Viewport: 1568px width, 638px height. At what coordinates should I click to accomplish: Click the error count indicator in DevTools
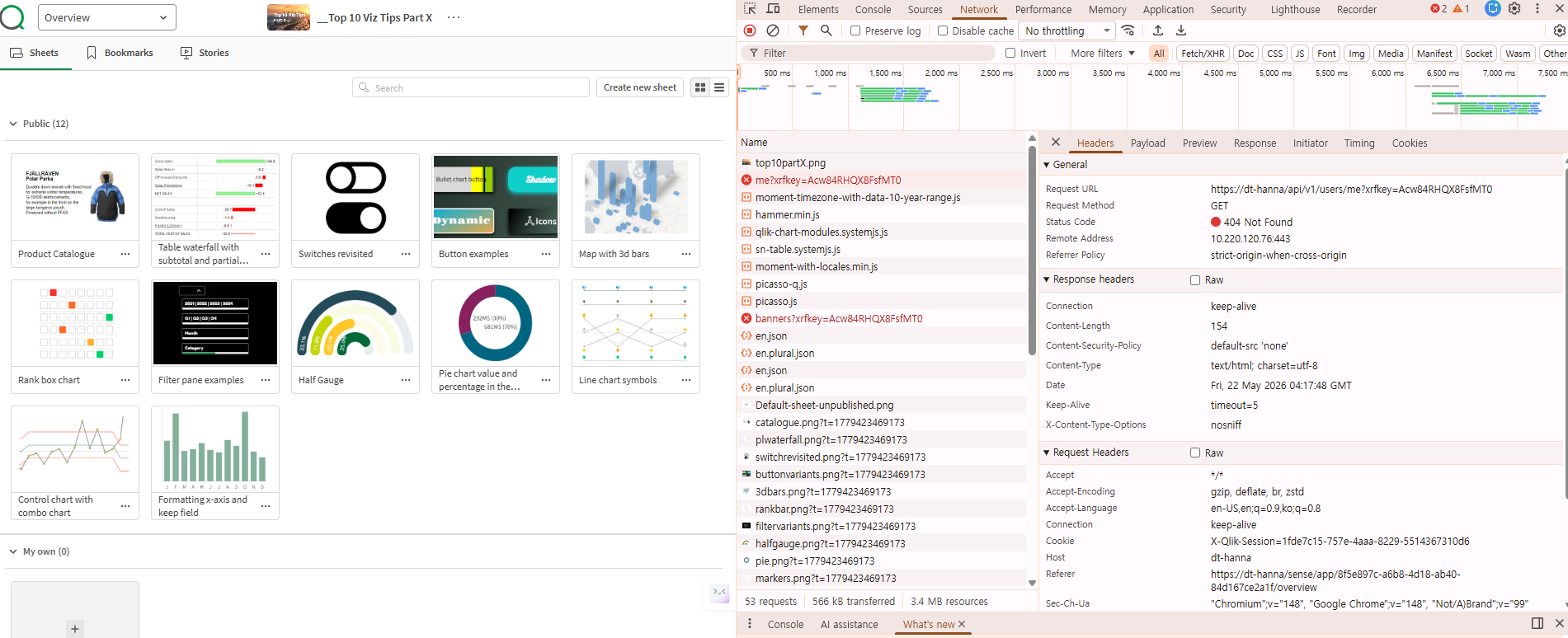click(1439, 9)
